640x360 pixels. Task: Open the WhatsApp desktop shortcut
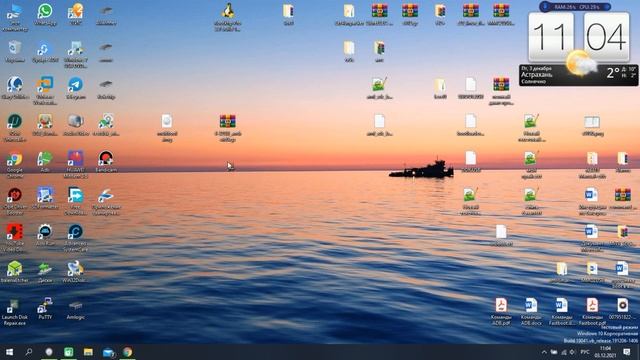click(x=45, y=15)
